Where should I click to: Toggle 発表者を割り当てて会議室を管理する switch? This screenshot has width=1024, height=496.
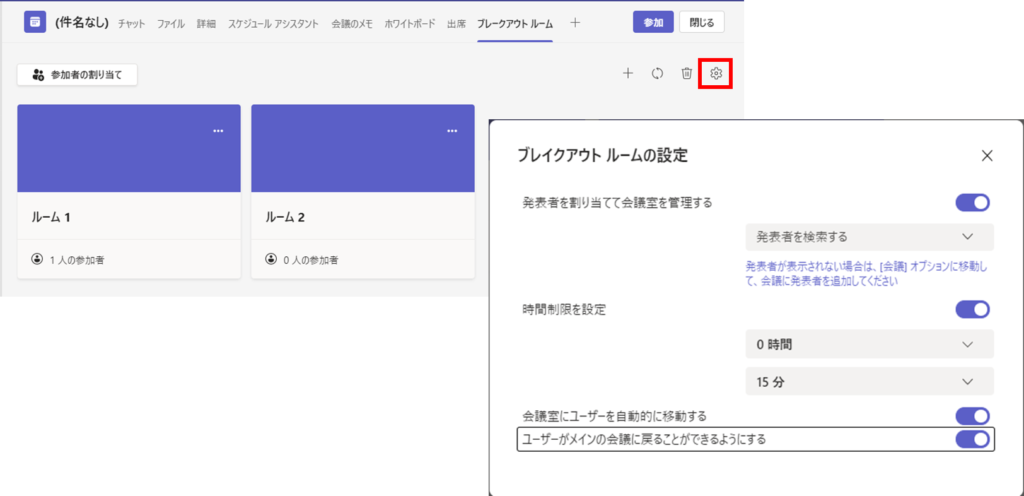pos(972,203)
